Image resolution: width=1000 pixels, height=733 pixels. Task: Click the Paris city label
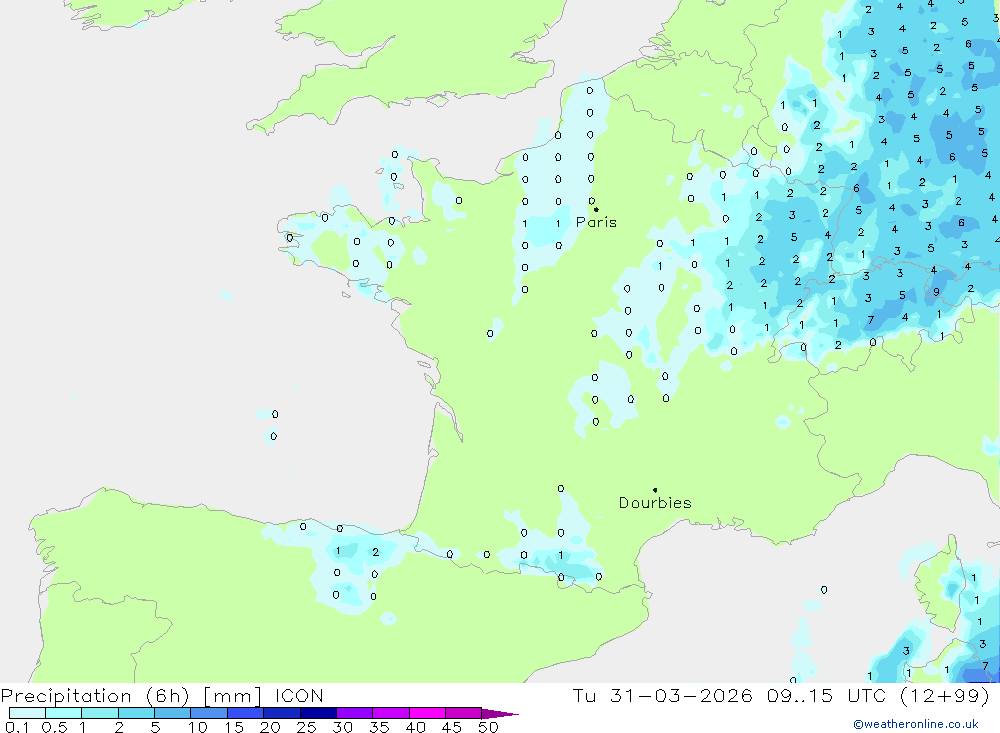(x=596, y=222)
